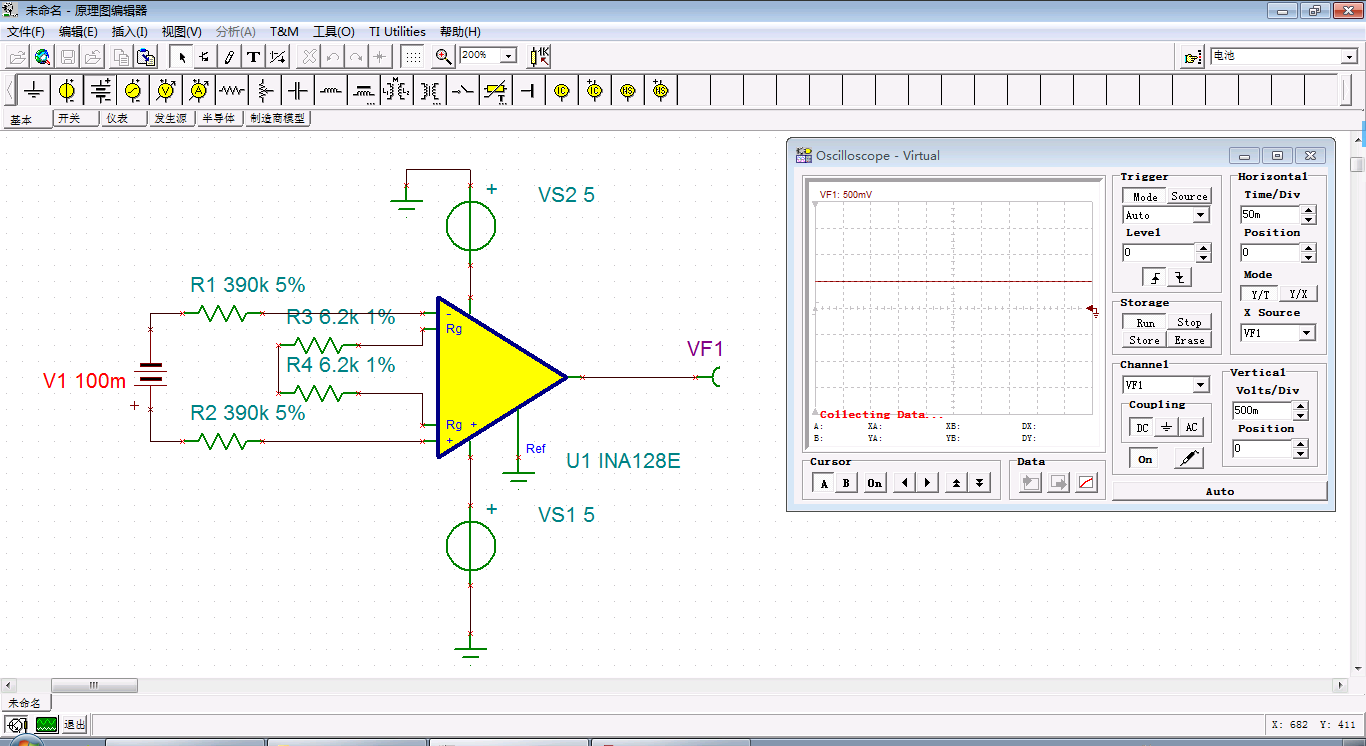The width and height of the screenshot is (1366, 746).
Task: Select falling edge trigger slope
Action: click(1181, 279)
